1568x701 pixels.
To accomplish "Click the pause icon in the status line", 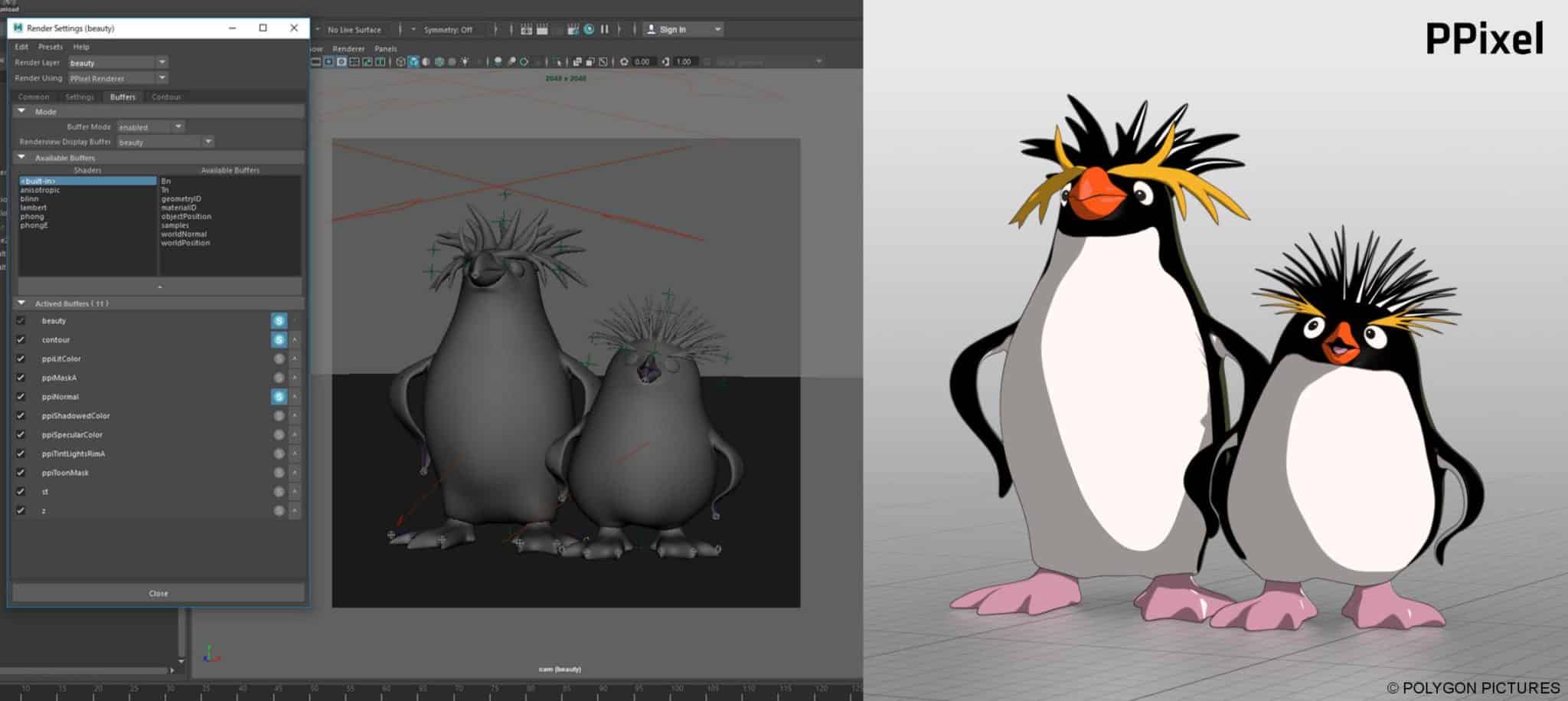I will coord(604,29).
